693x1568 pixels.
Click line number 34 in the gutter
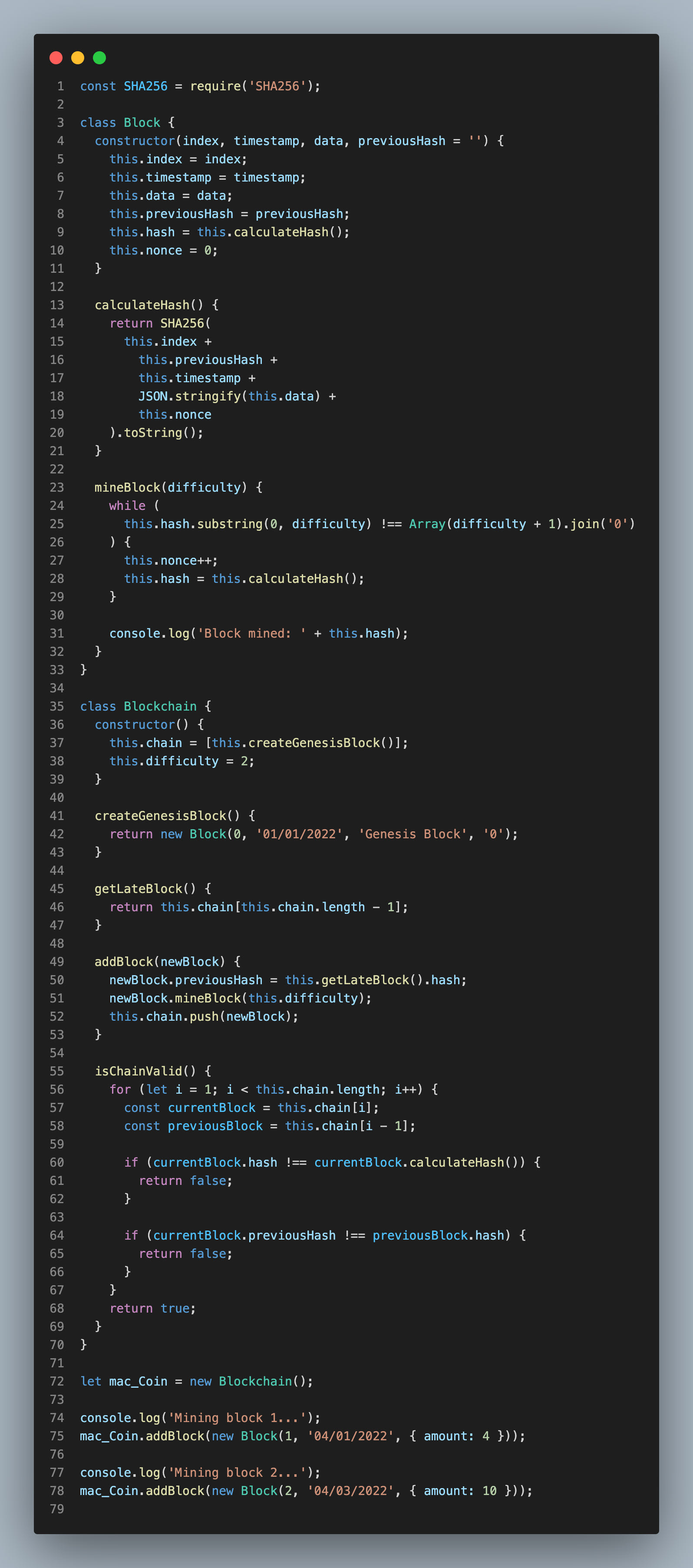point(56,688)
